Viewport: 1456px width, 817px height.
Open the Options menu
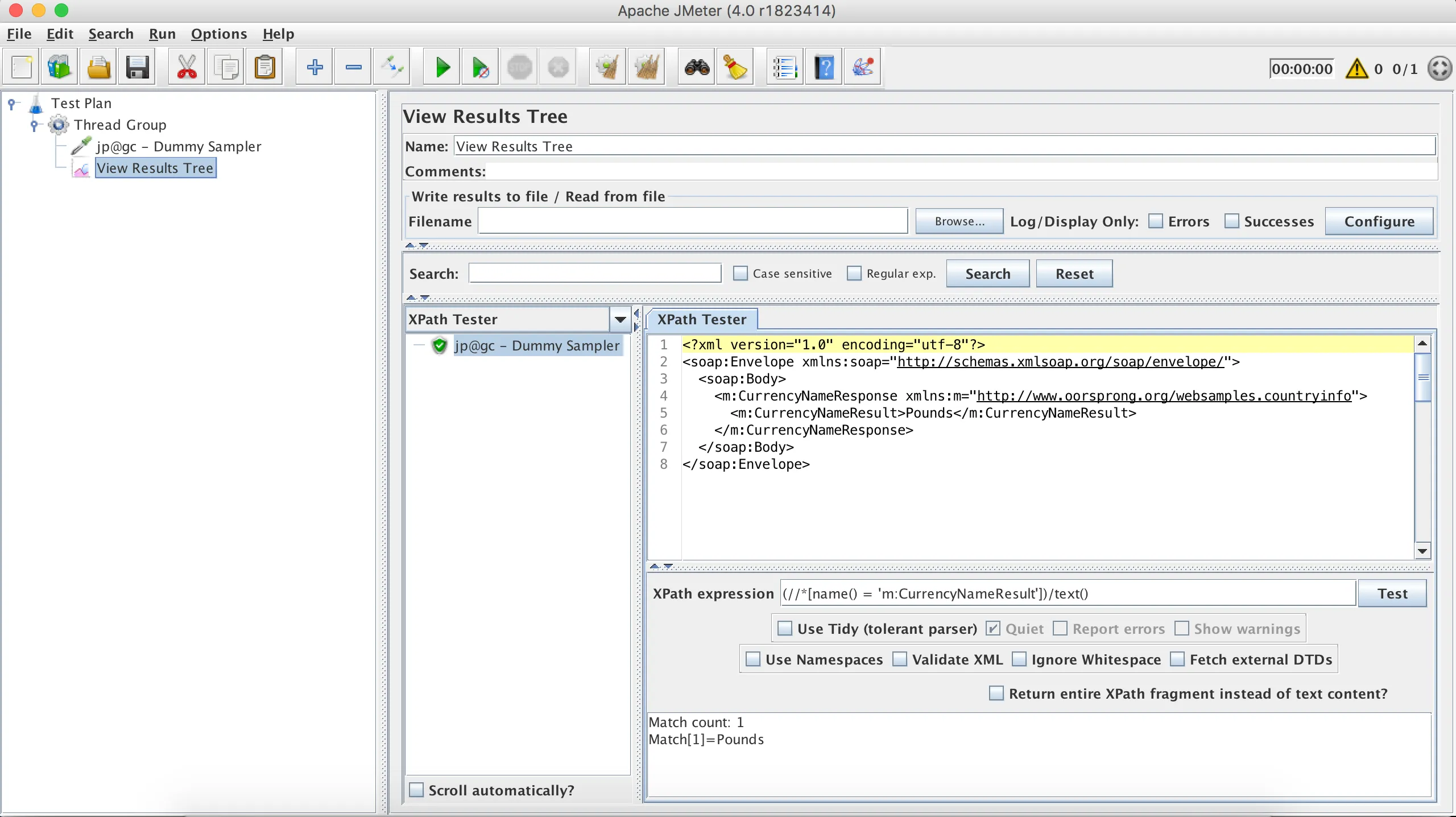click(219, 34)
